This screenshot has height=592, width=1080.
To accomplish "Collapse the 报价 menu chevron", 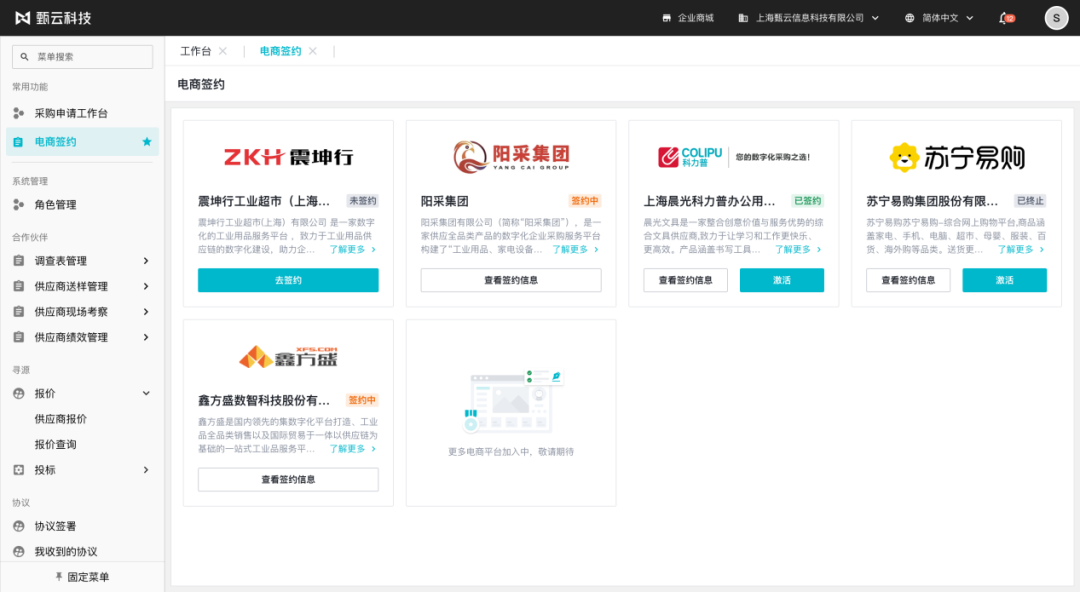I will [x=146, y=392].
